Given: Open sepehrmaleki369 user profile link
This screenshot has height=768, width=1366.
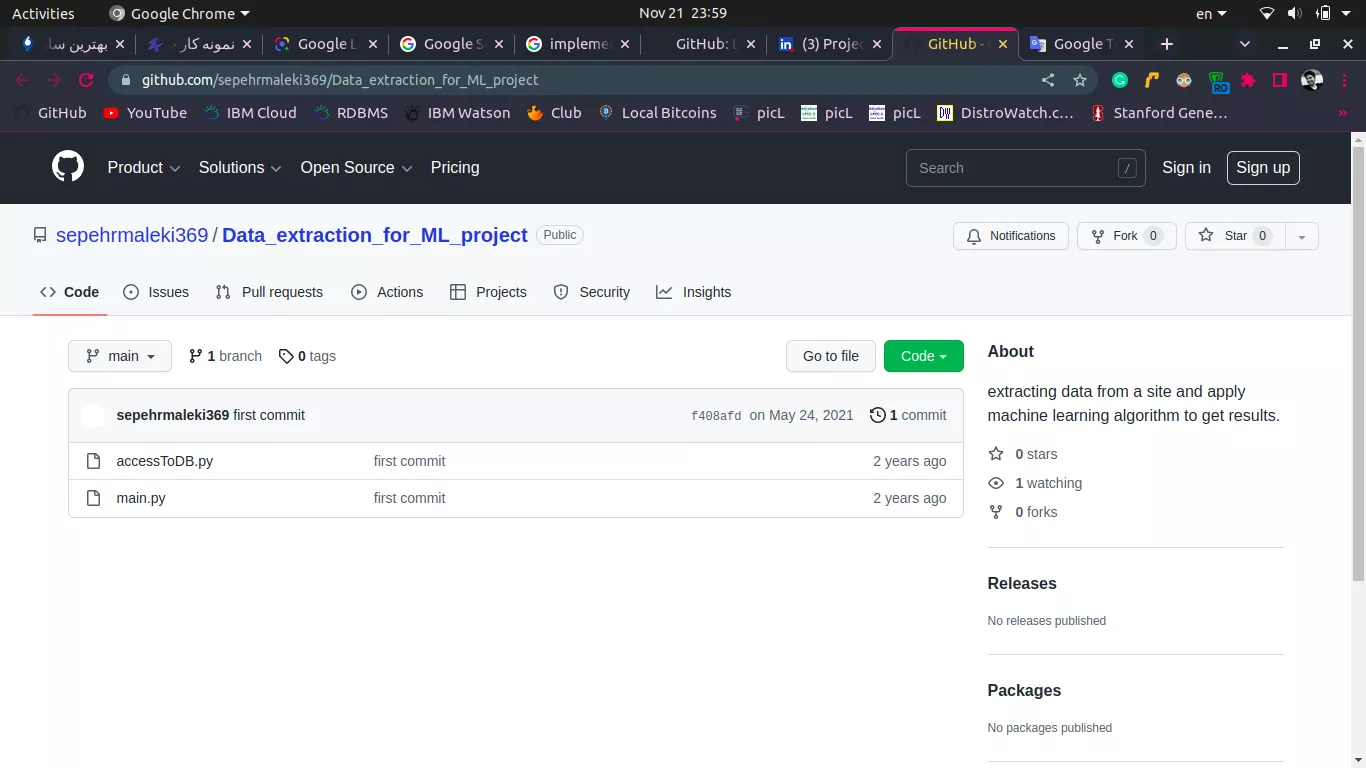Looking at the screenshot, I should click(132, 235).
